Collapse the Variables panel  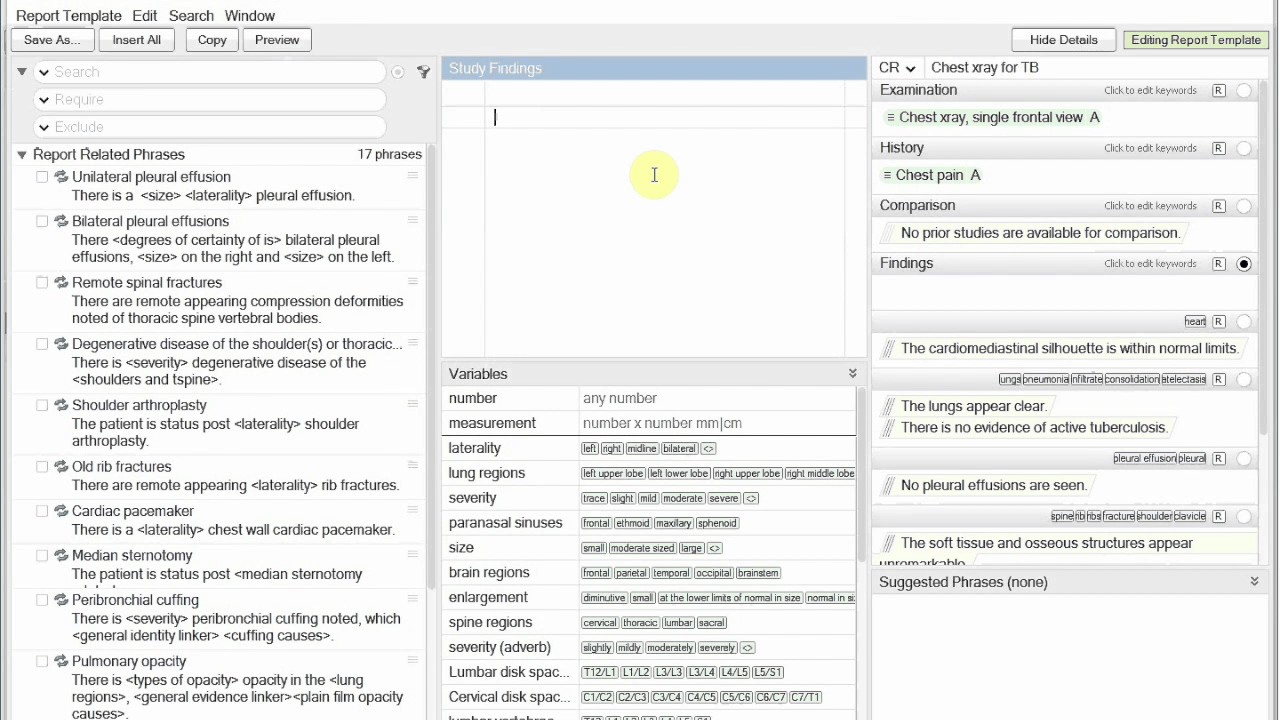[x=853, y=374]
